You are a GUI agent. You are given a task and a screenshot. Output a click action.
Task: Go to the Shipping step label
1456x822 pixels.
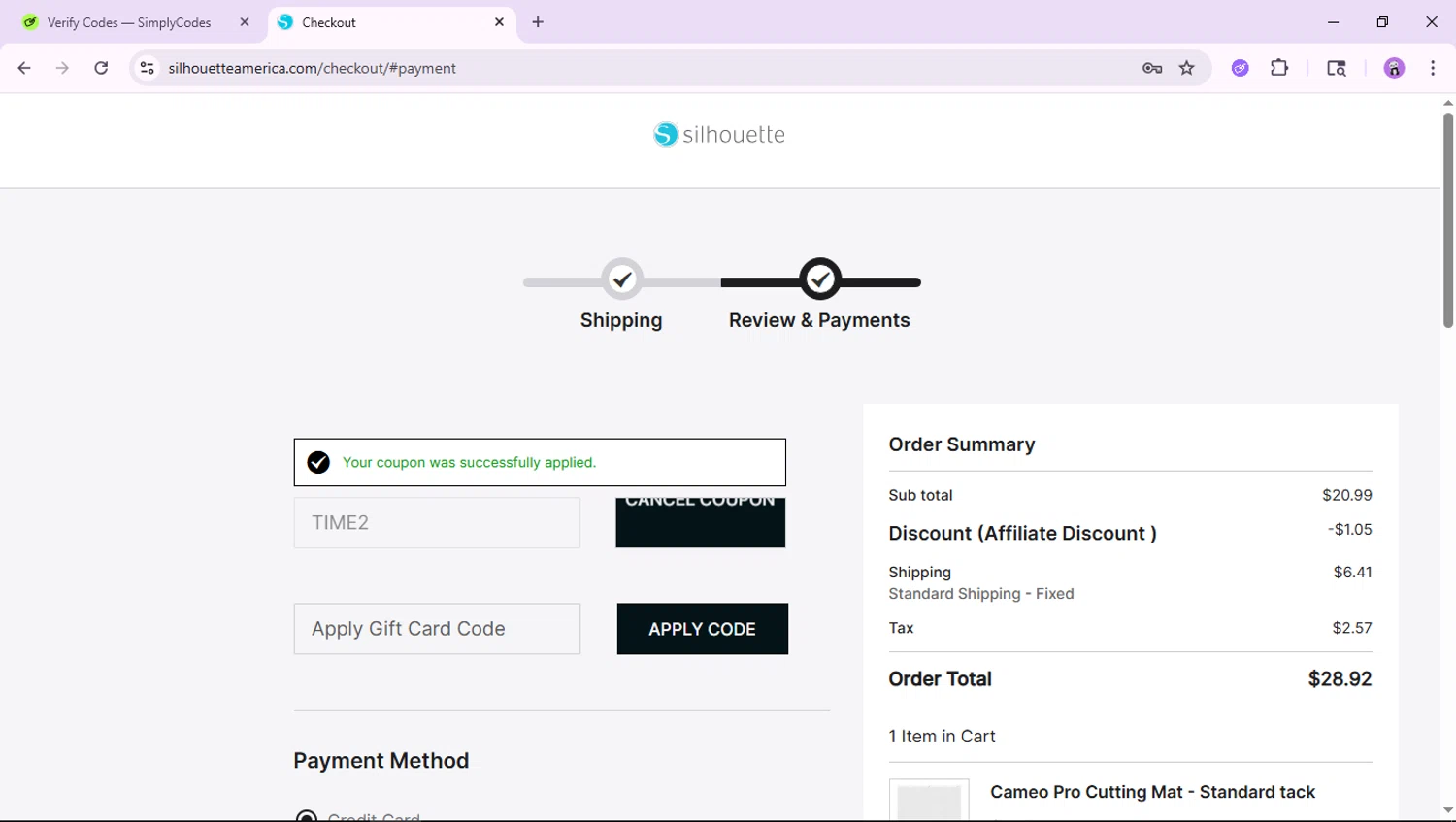[621, 320]
